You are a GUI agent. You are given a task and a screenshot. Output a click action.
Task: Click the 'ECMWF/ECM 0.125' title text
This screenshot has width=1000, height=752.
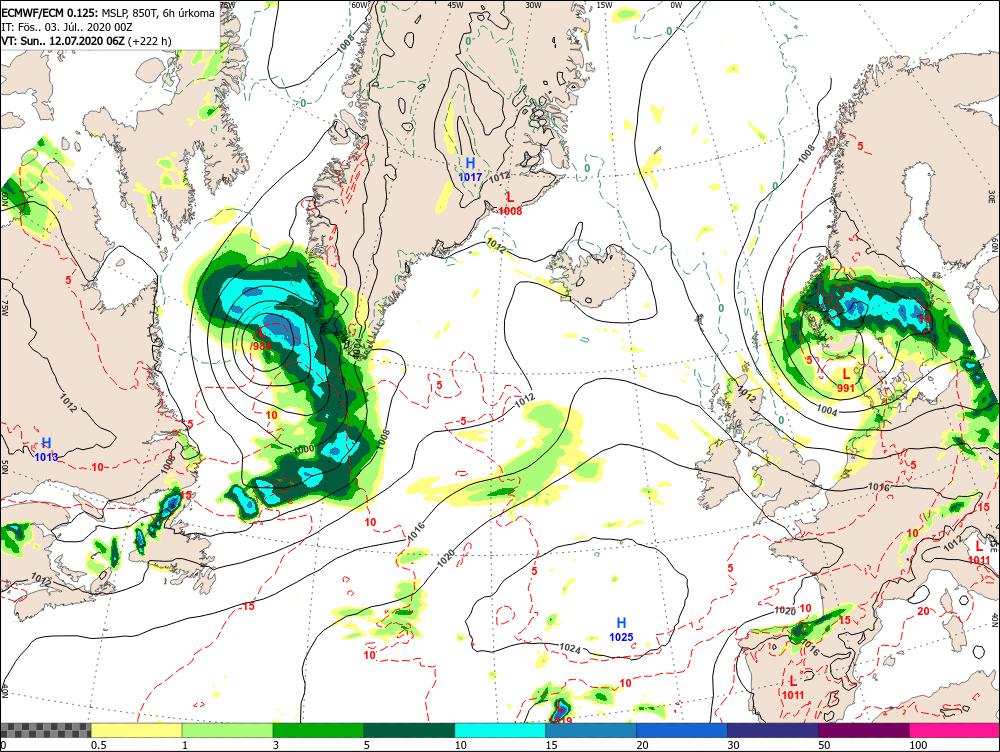click(48, 13)
